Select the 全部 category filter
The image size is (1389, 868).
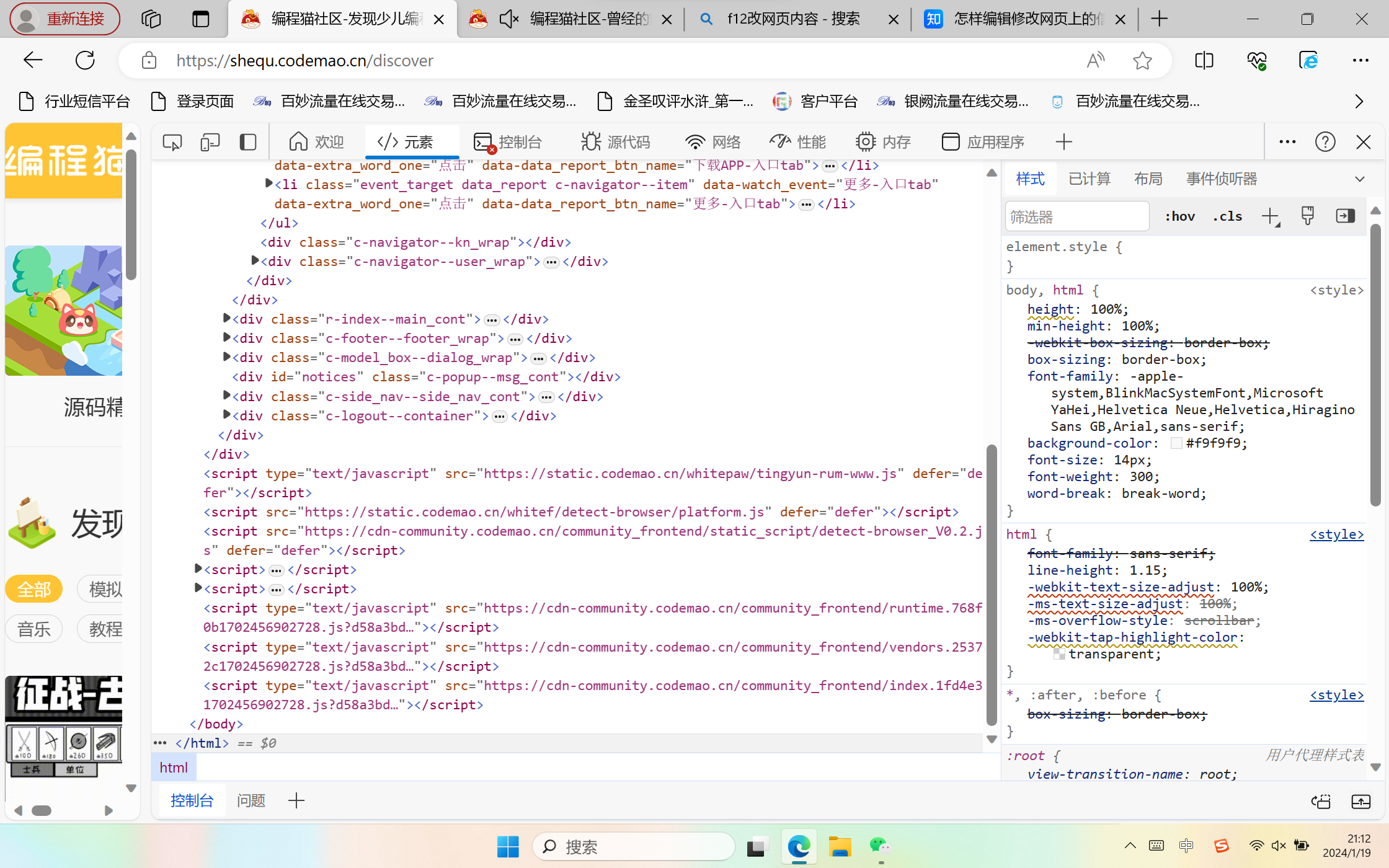(x=34, y=589)
